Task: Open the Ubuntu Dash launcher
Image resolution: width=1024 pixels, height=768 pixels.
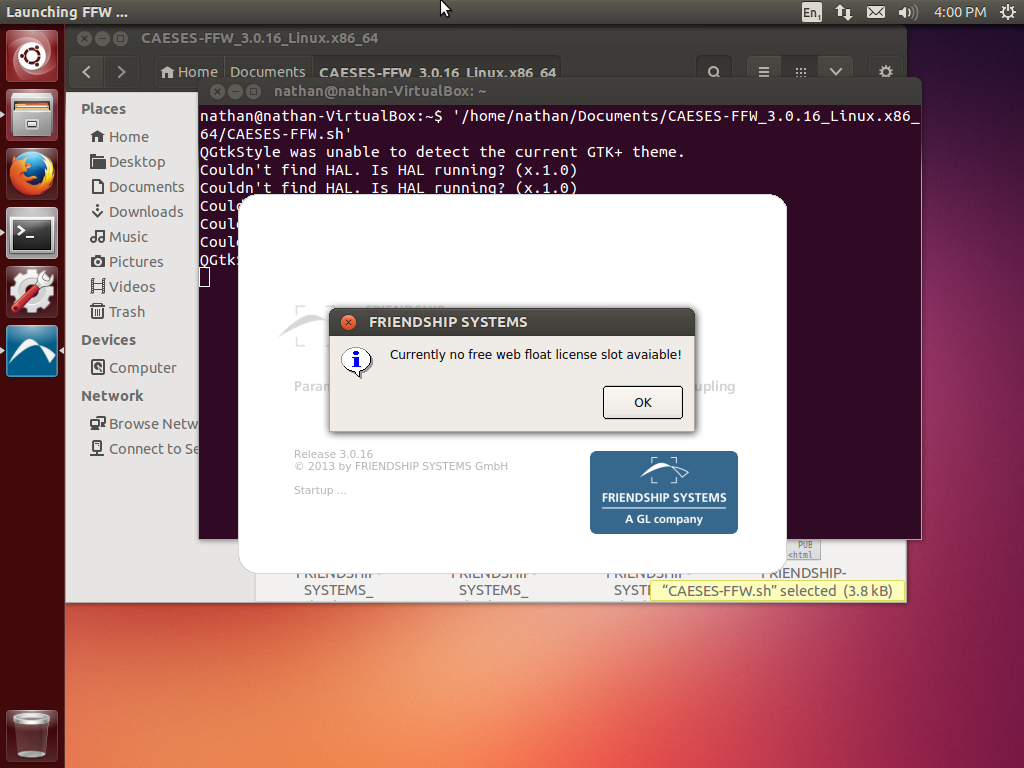Action: click(x=32, y=56)
